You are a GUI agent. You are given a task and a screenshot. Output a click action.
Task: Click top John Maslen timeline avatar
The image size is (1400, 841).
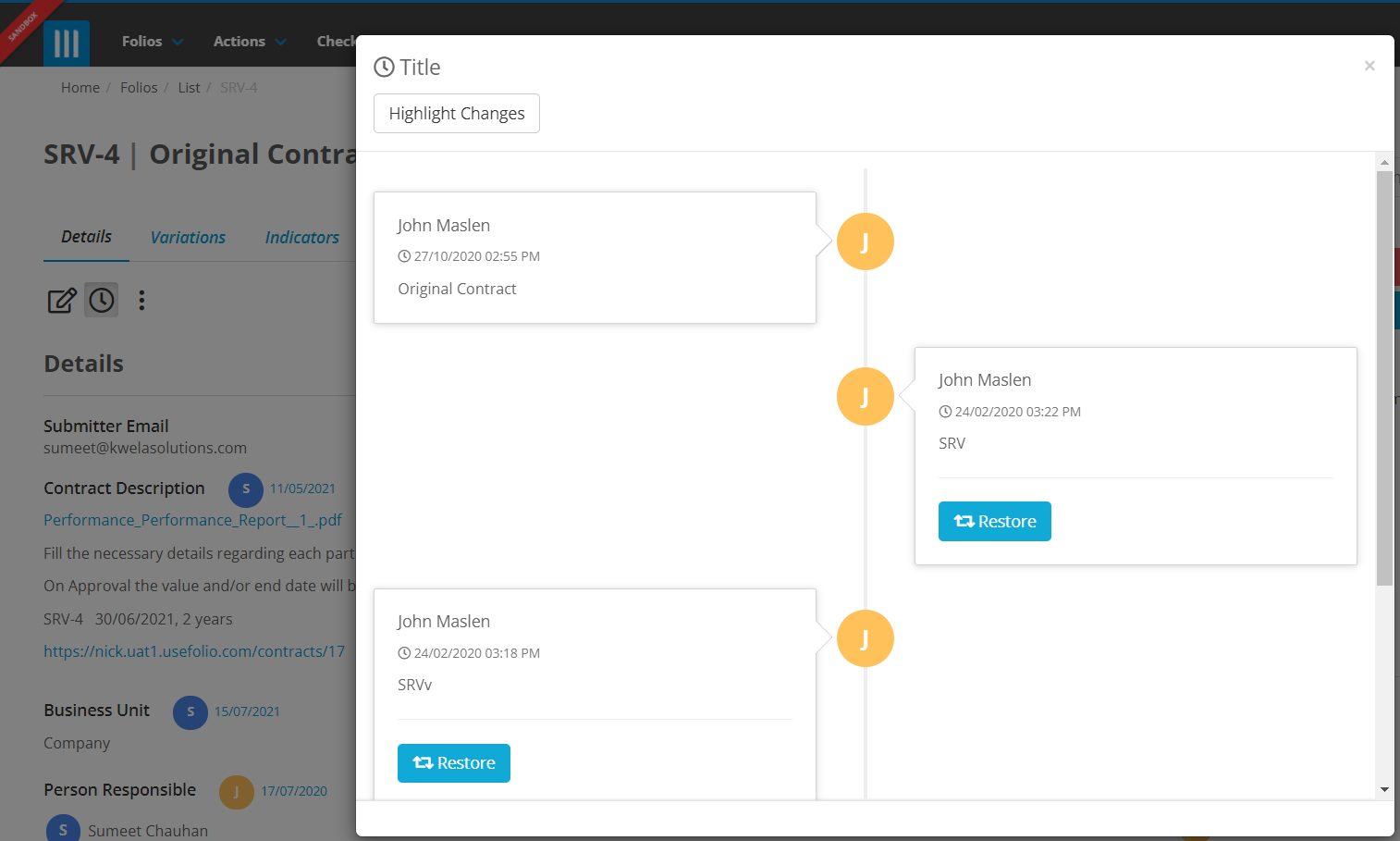point(865,241)
